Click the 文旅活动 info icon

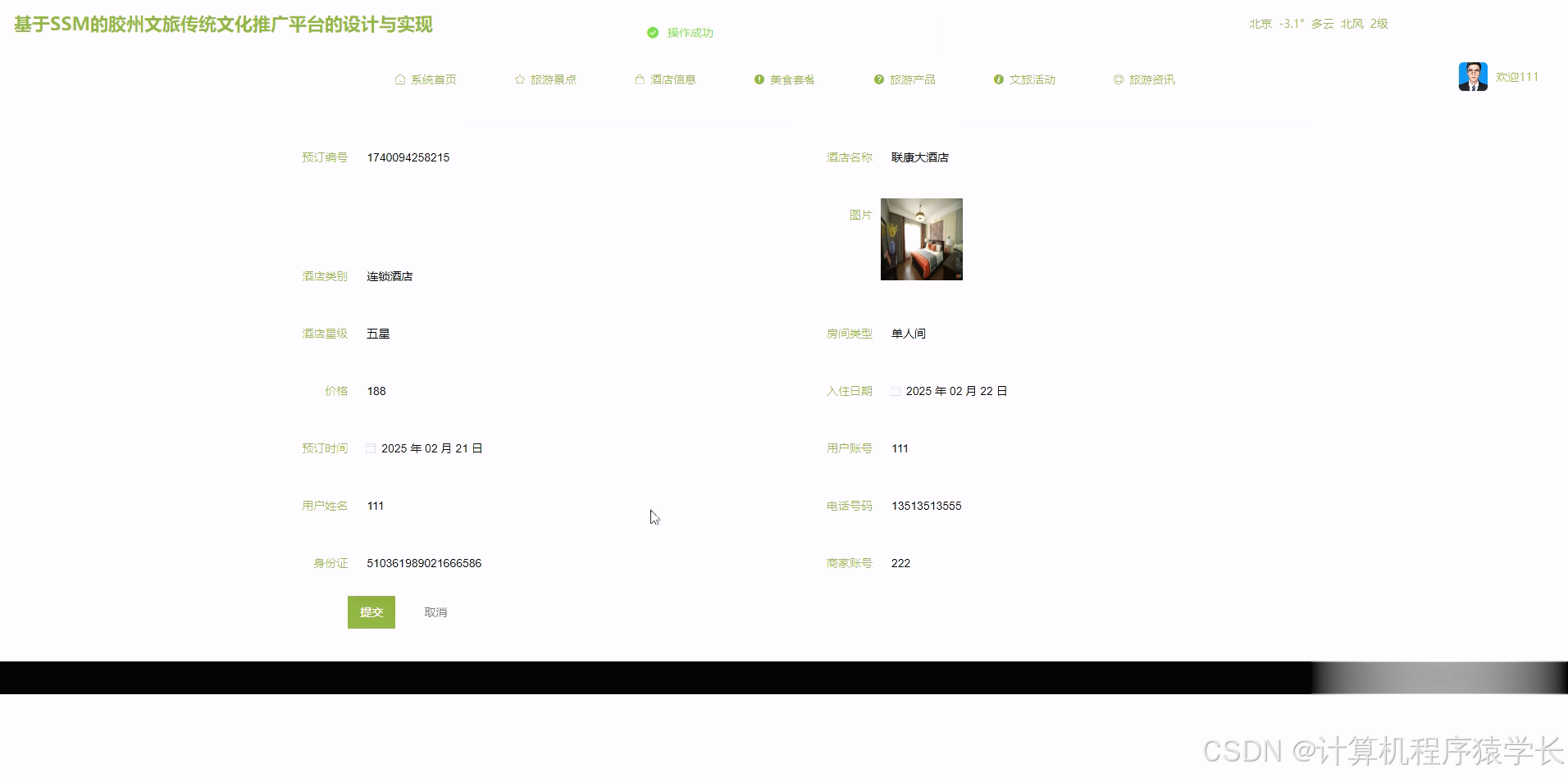click(x=999, y=79)
